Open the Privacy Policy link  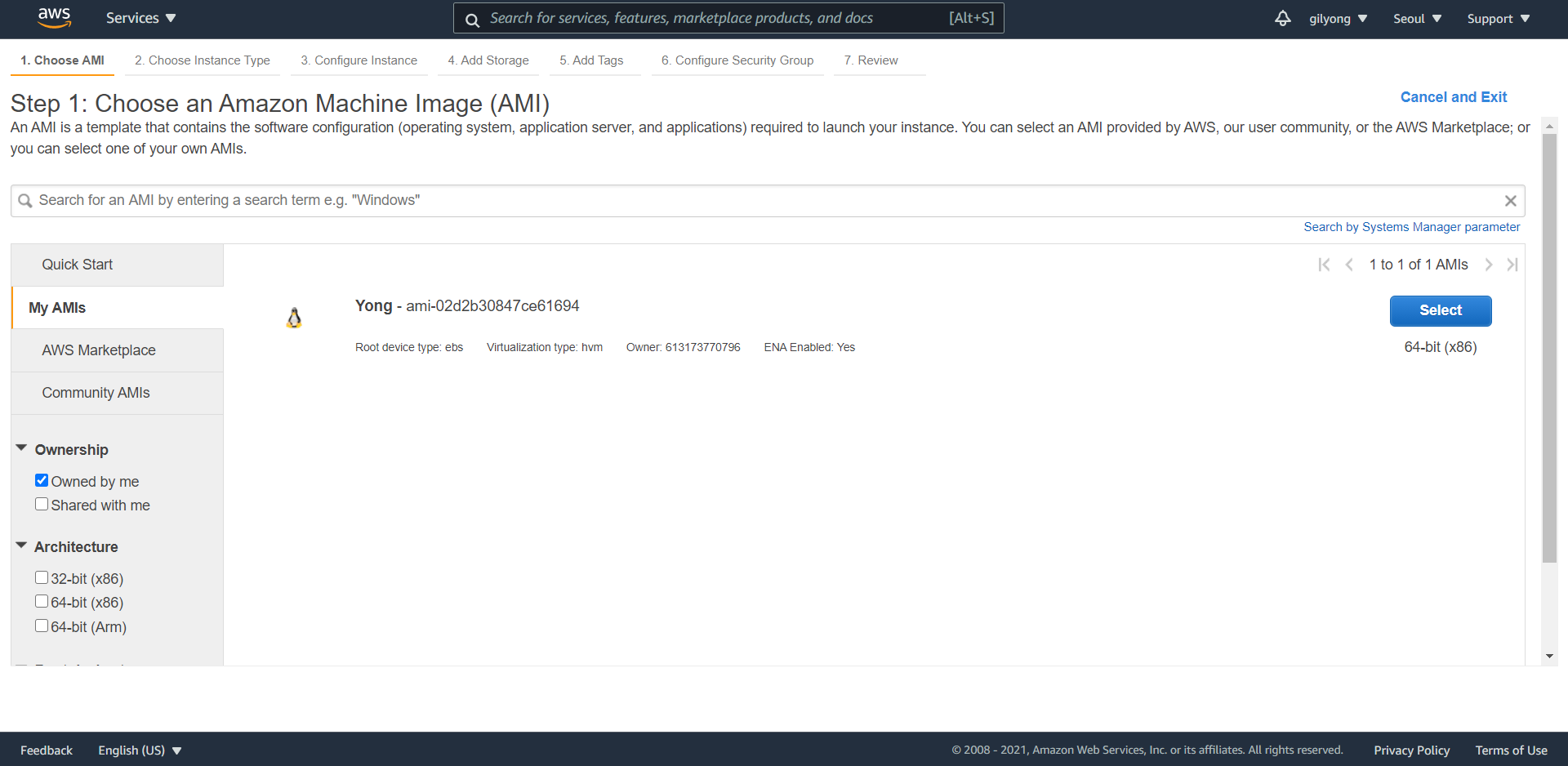(1412, 750)
